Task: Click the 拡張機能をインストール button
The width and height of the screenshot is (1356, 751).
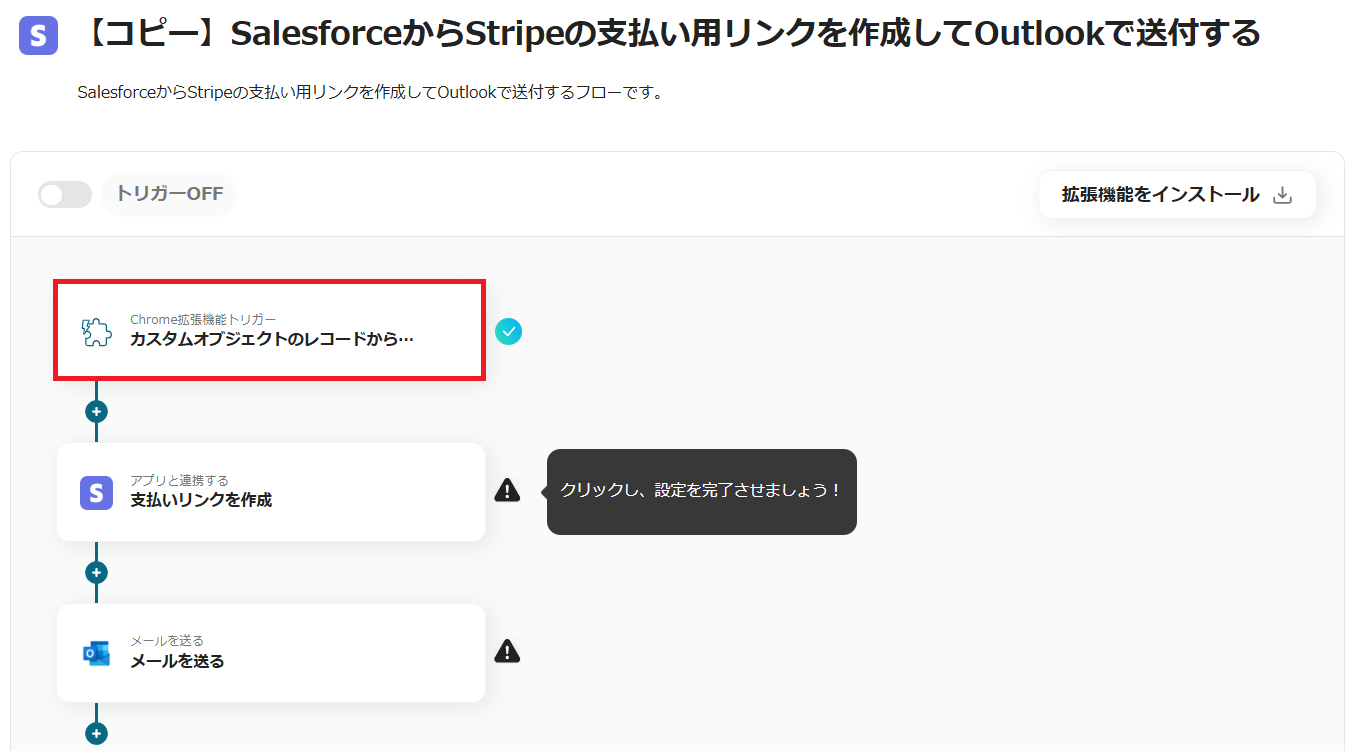Action: 1177,195
